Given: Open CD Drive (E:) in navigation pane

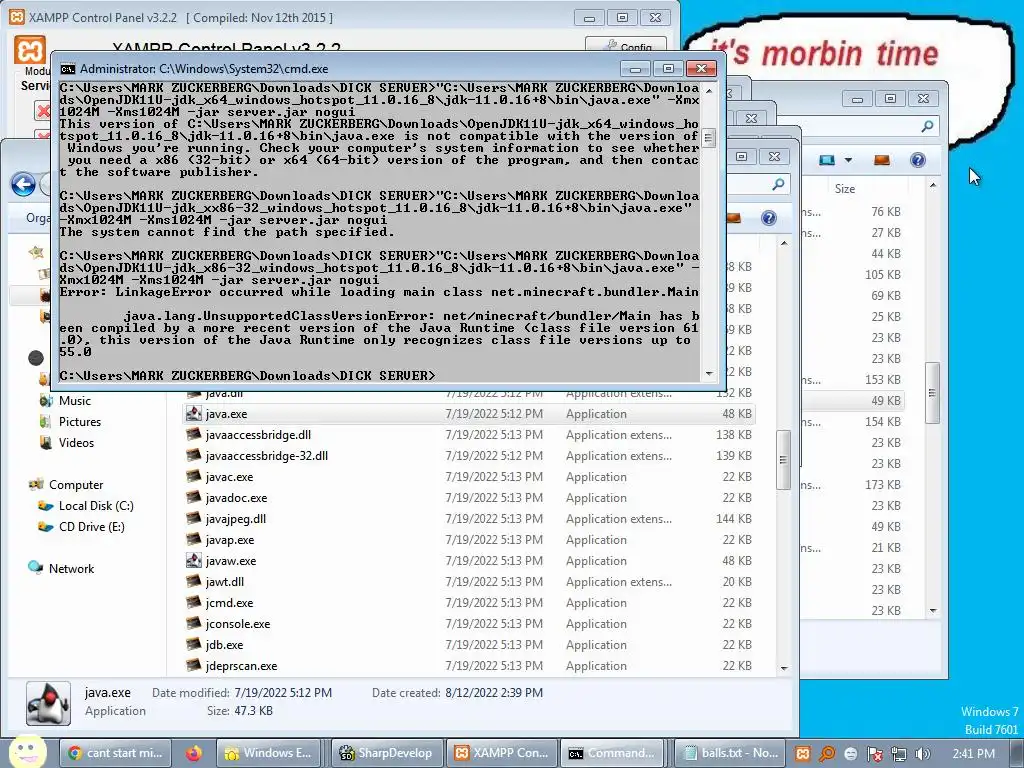Looking at the screenshot, I should tap(91, 526).
